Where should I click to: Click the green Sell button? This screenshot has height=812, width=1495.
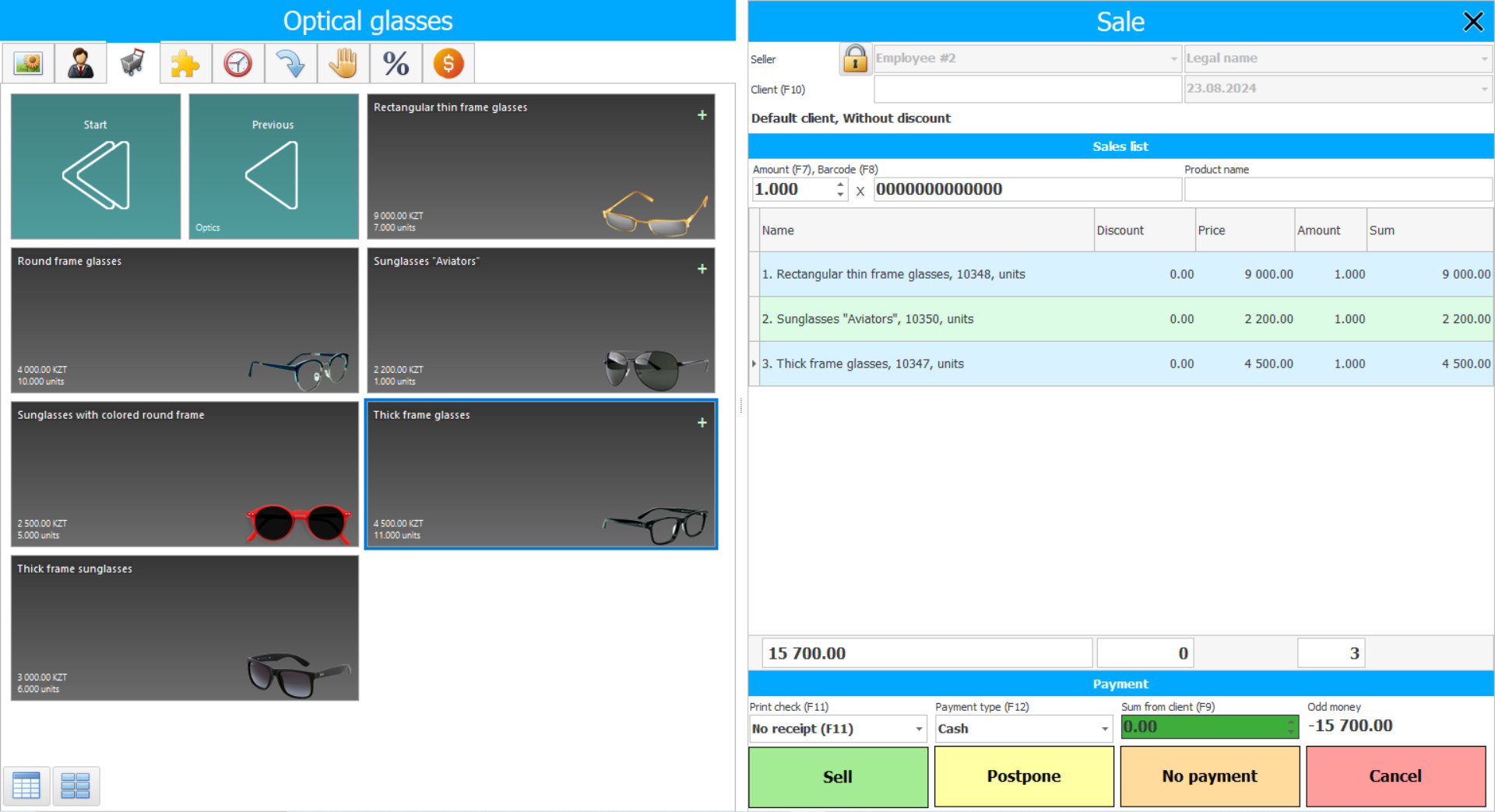pyautogui.click(x=838, y=776)
